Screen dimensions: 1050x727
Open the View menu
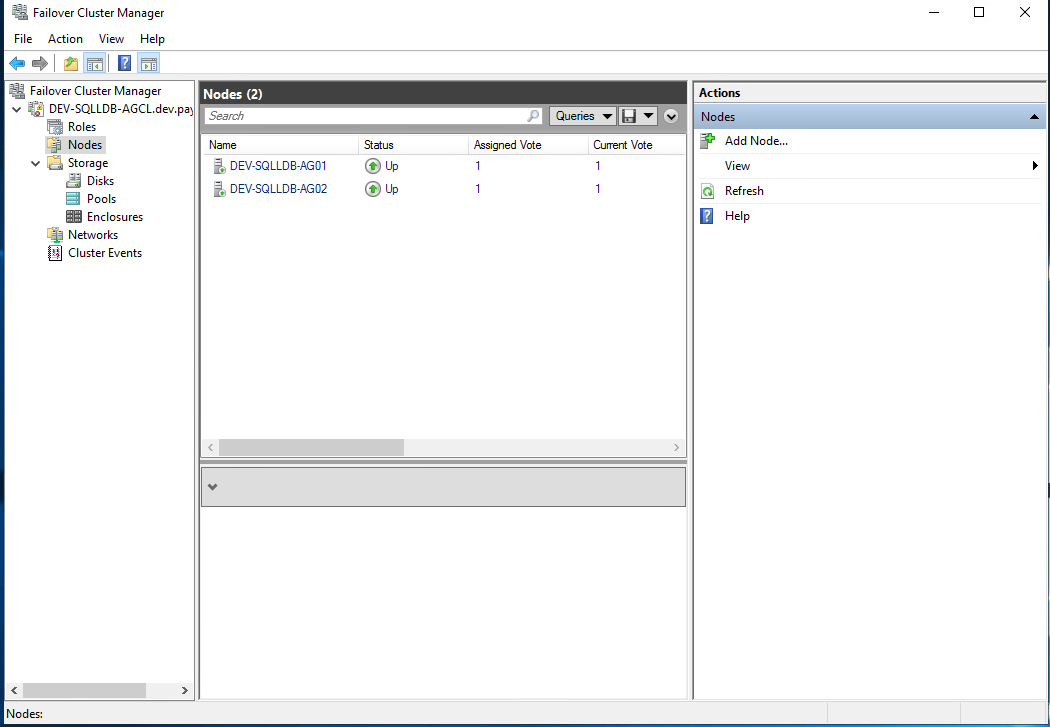pyautogui.click(x=111, y=38)
